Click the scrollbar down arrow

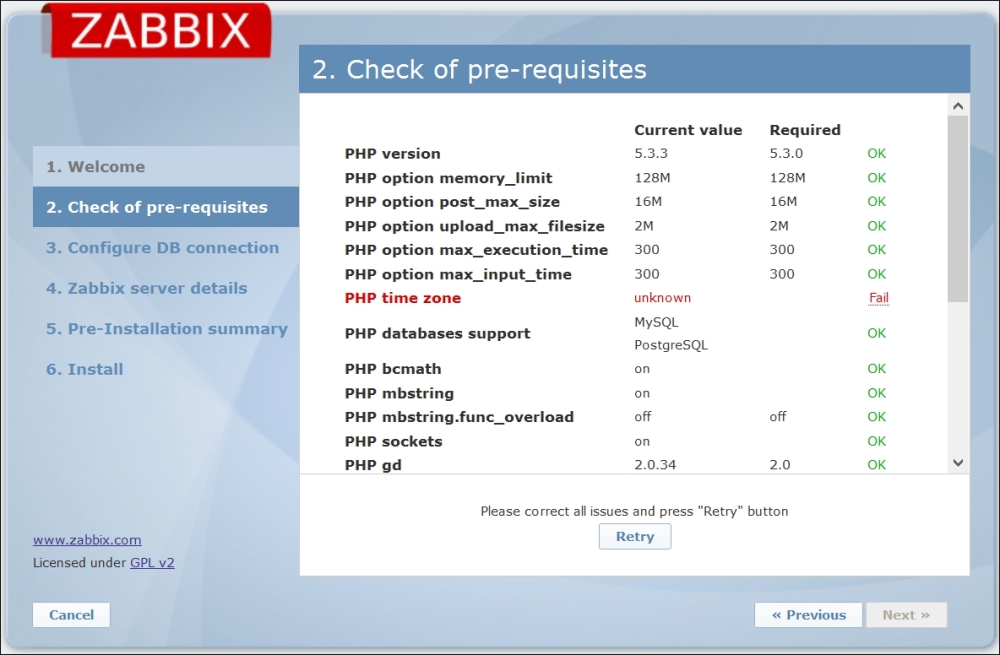click(958, 463)
